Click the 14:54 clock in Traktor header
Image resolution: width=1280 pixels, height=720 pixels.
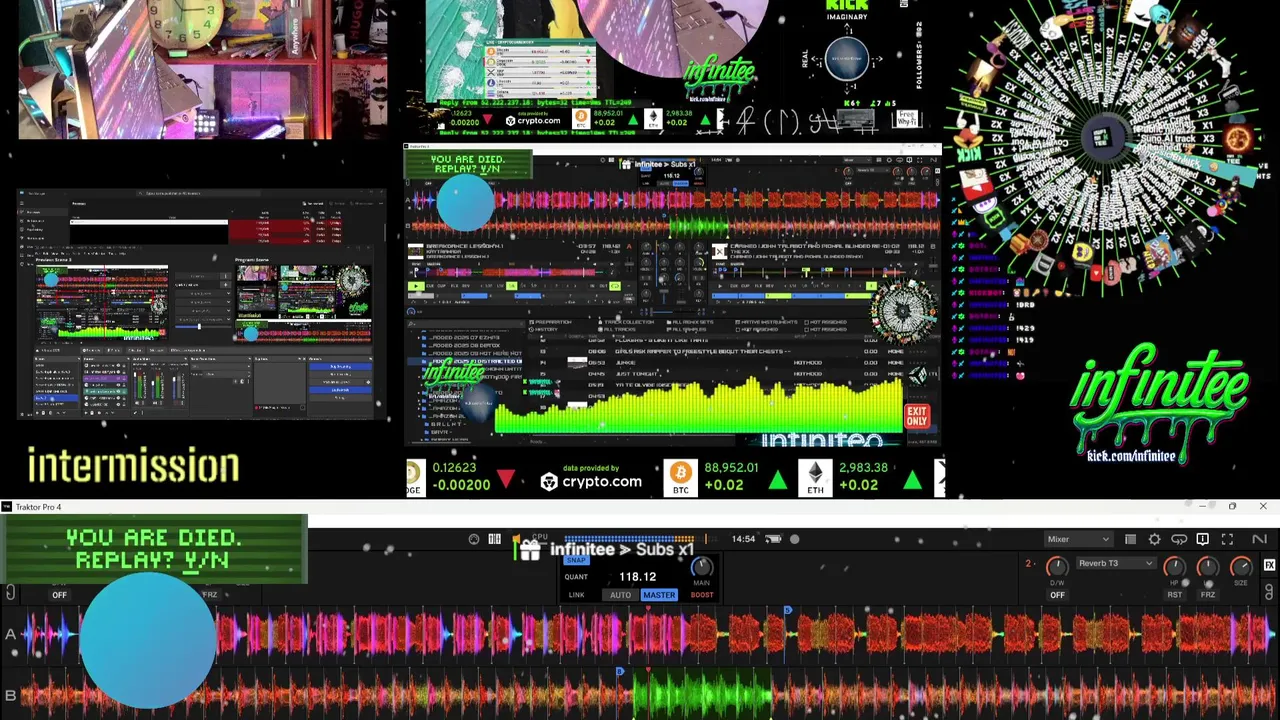pyautogui.click(x=743, y=539)
